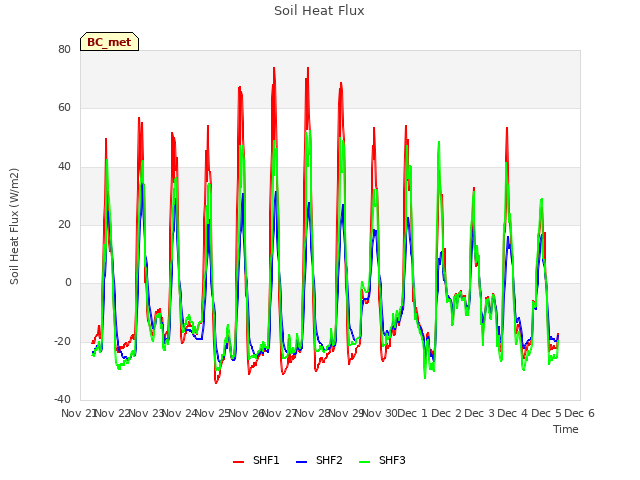Click the Dec 4 x-axis tick label
This screenshot has height=480, width=640.
(513, 413)
